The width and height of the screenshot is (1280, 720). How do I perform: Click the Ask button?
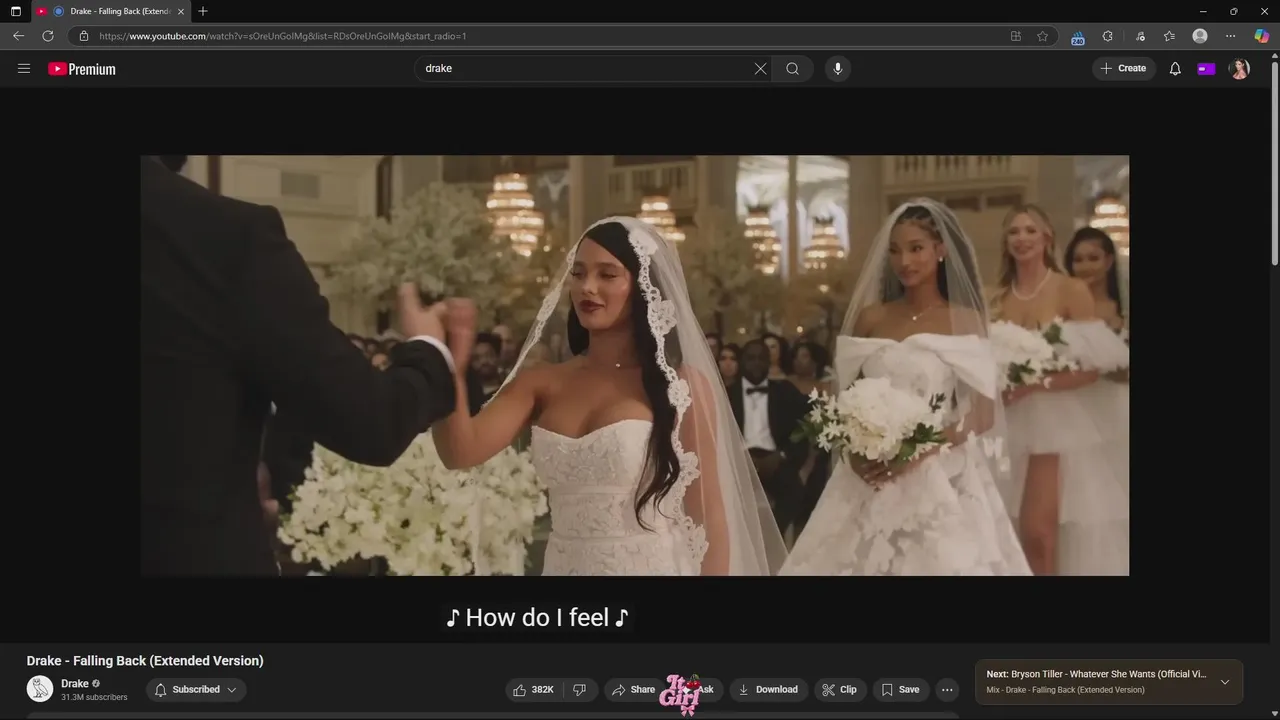pos(698,690)
